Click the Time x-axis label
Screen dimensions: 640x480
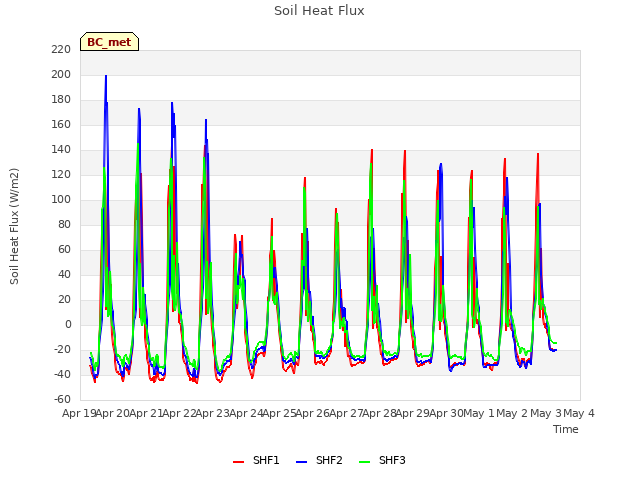(566, 429)
